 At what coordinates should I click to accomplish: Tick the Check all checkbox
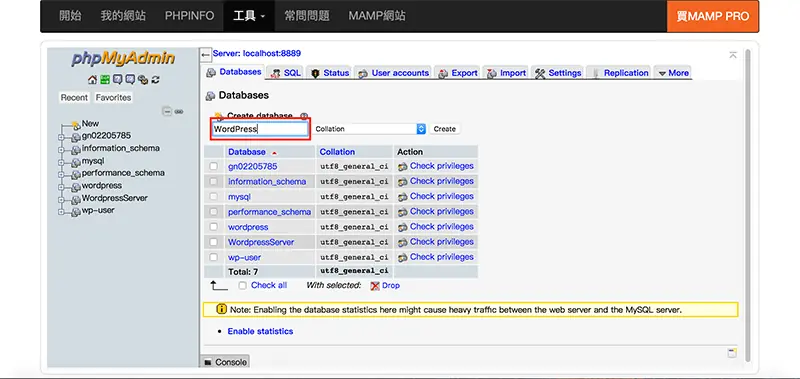click(243, 286)
